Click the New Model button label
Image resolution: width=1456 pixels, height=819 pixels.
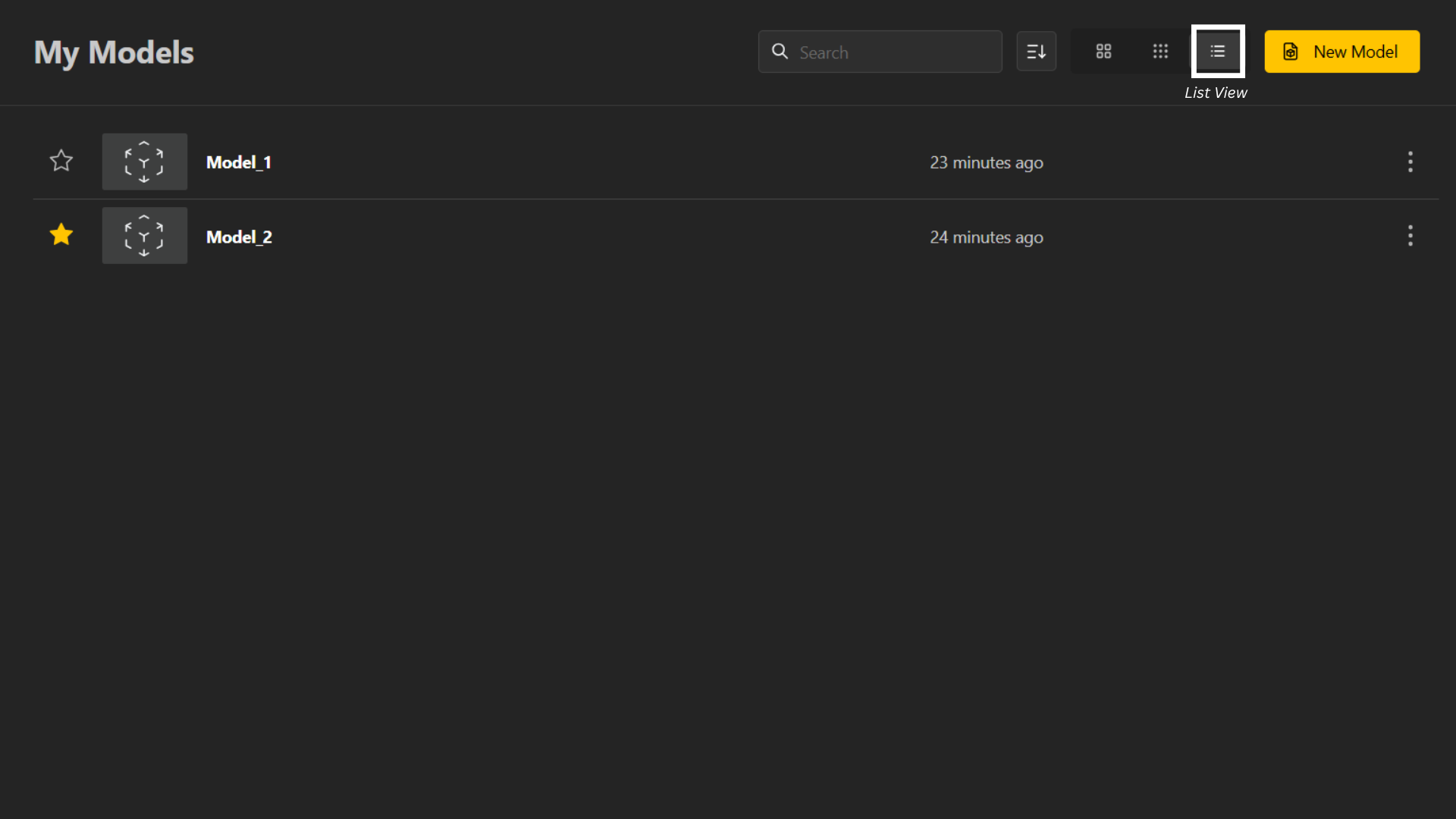click(x=1355, y=52)
